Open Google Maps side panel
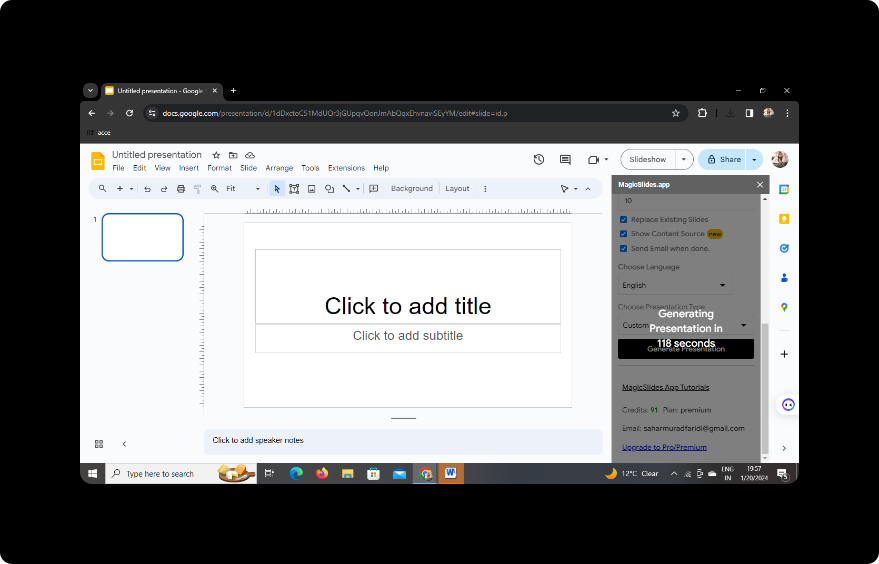The image size is (879, 564). (x=784, y=307)
